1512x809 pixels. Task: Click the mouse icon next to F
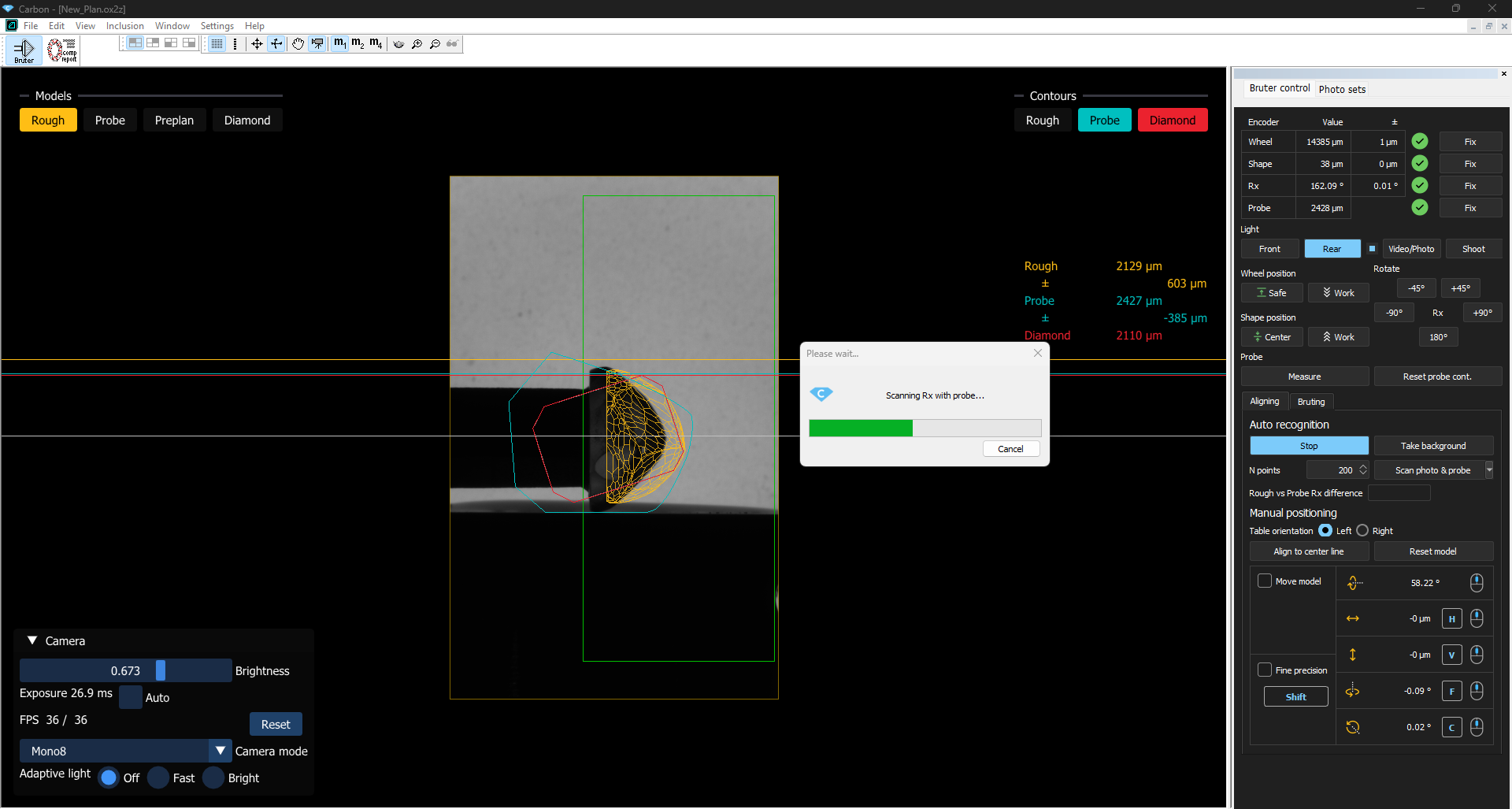(1477, 691)
